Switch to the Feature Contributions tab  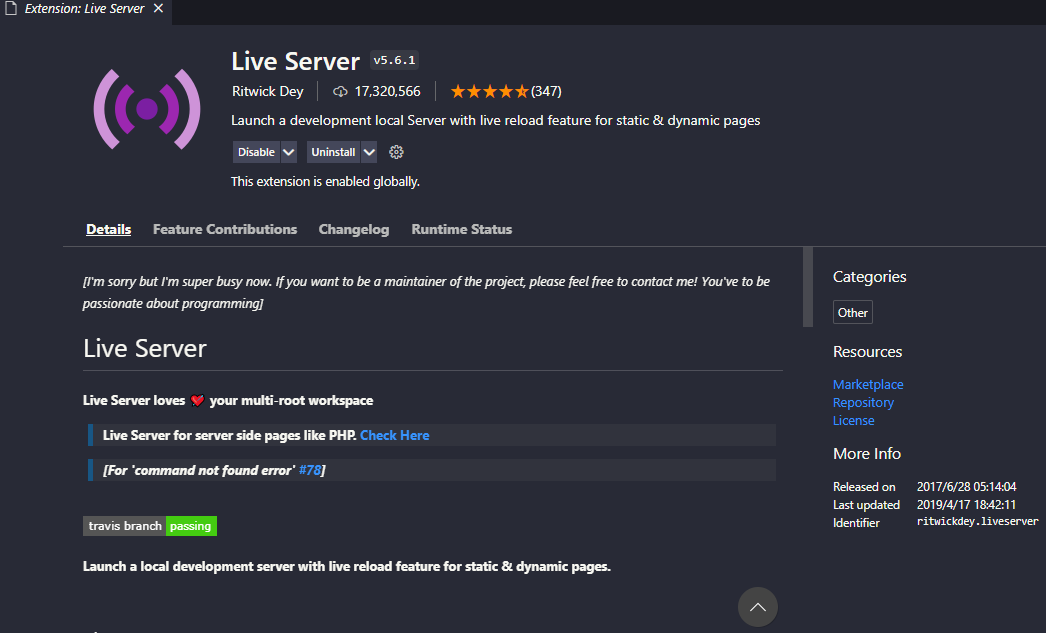pyautogui.click(x=225, y=229)
